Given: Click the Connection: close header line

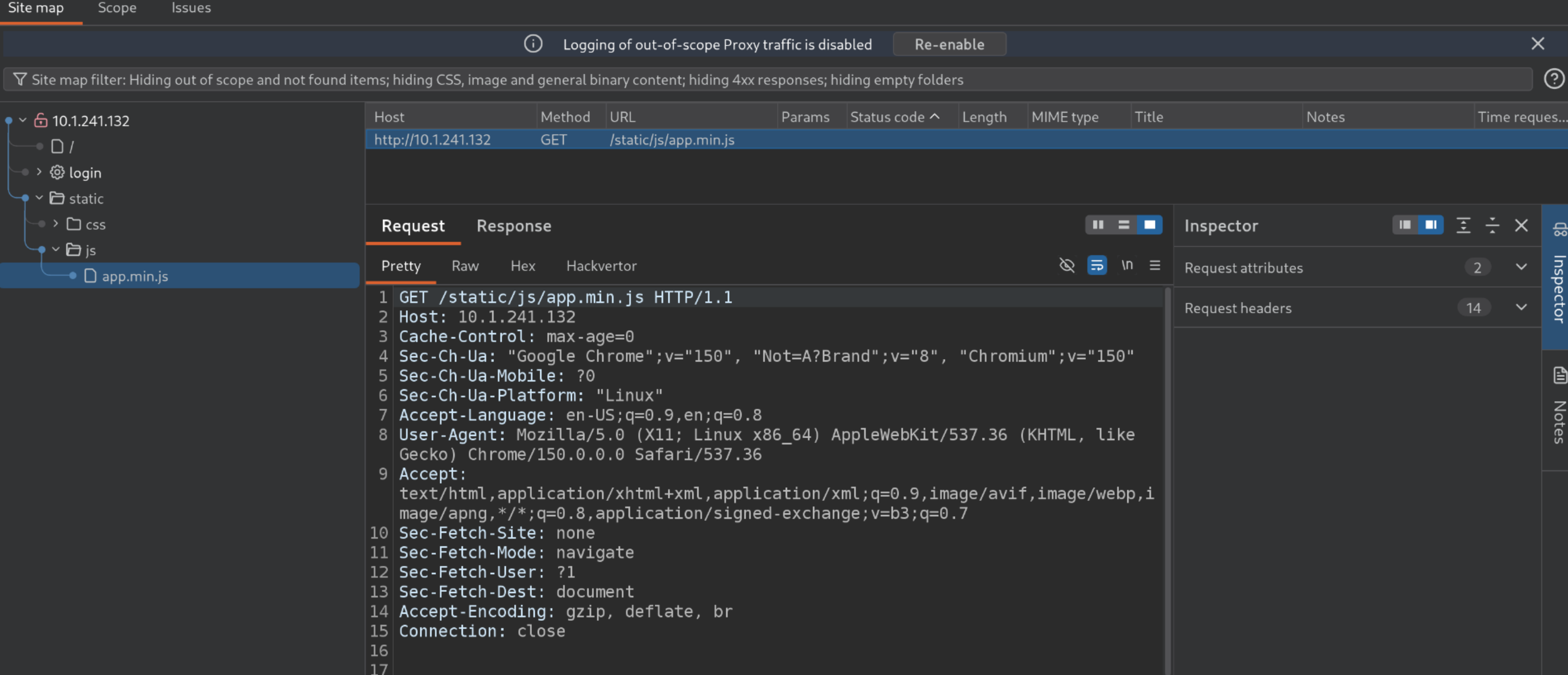Looking at the screenshot, I should [x=482, y=631].
